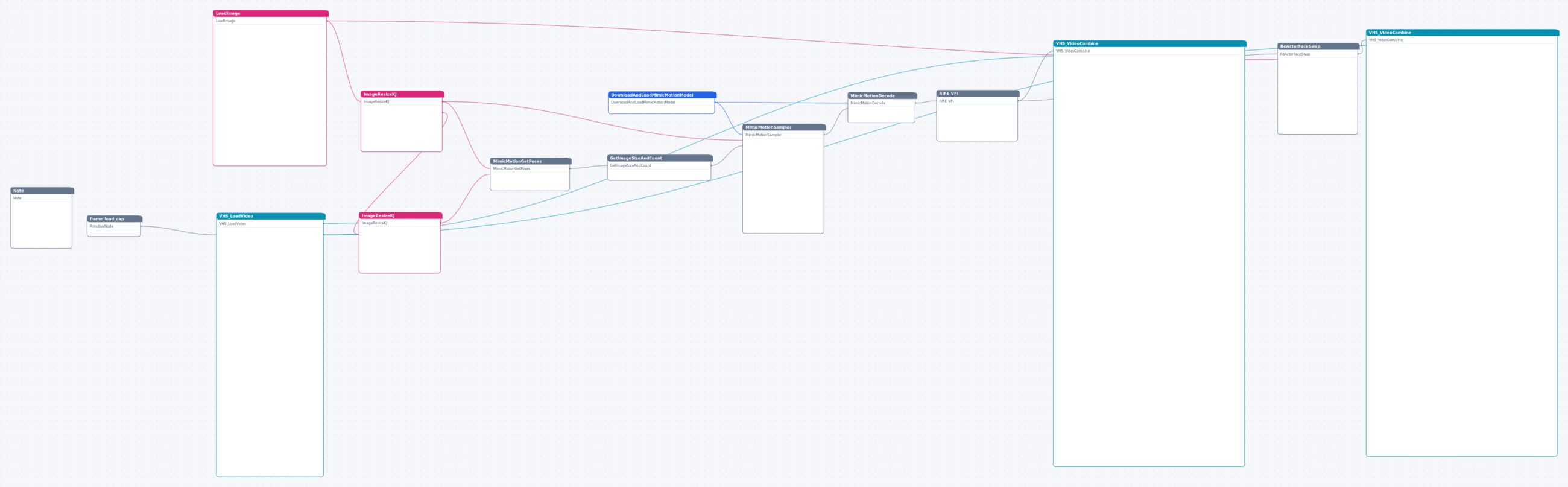Screen dimensions: 1568x487
Task: Click the blue DownloadAndLoadMimicMotionModel node header
Action: [x=662, y=95]
